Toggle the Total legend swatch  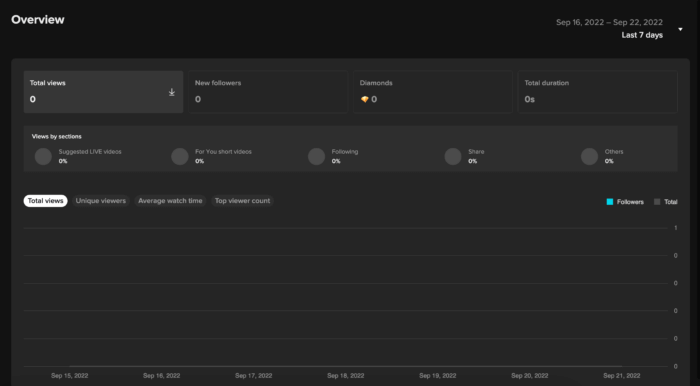click(657, 202)
